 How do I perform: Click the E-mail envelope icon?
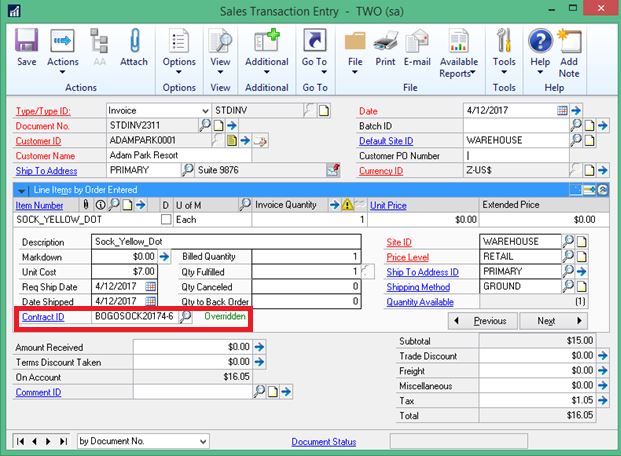(x=417, y=42)
